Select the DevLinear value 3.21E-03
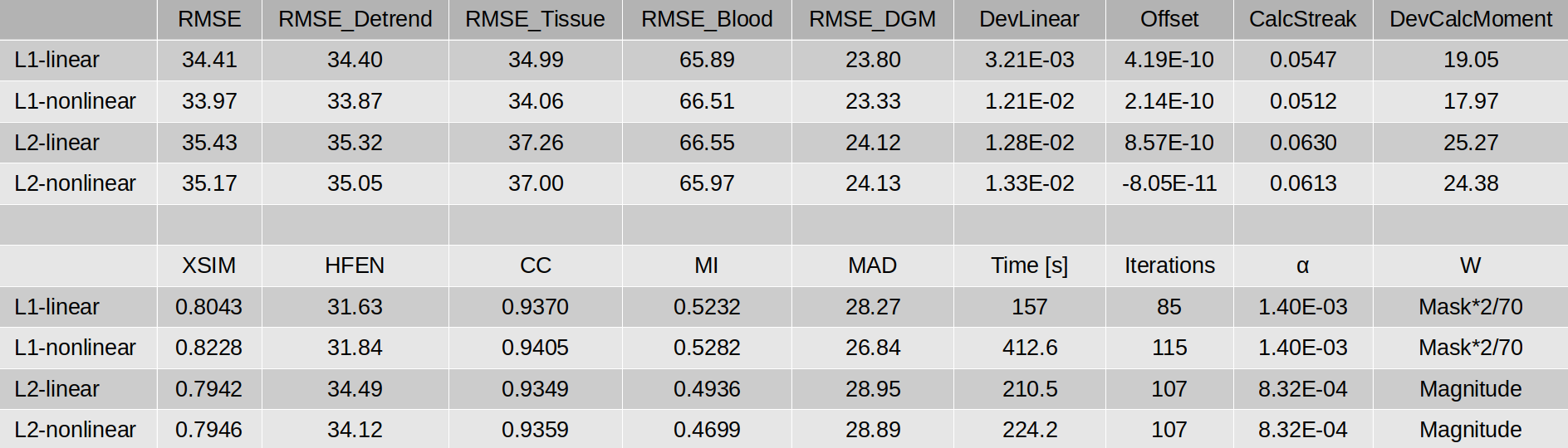 1029,60
